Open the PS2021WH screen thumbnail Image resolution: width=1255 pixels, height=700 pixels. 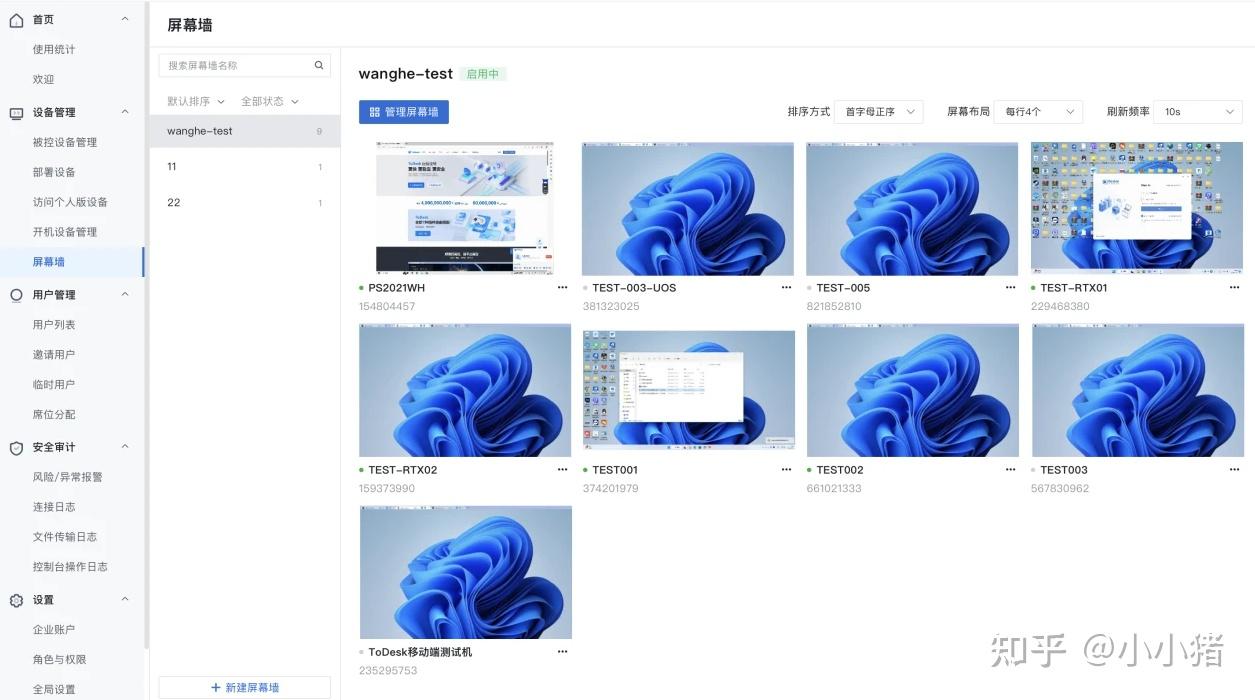pyautogui.click(x=465, y=208)
